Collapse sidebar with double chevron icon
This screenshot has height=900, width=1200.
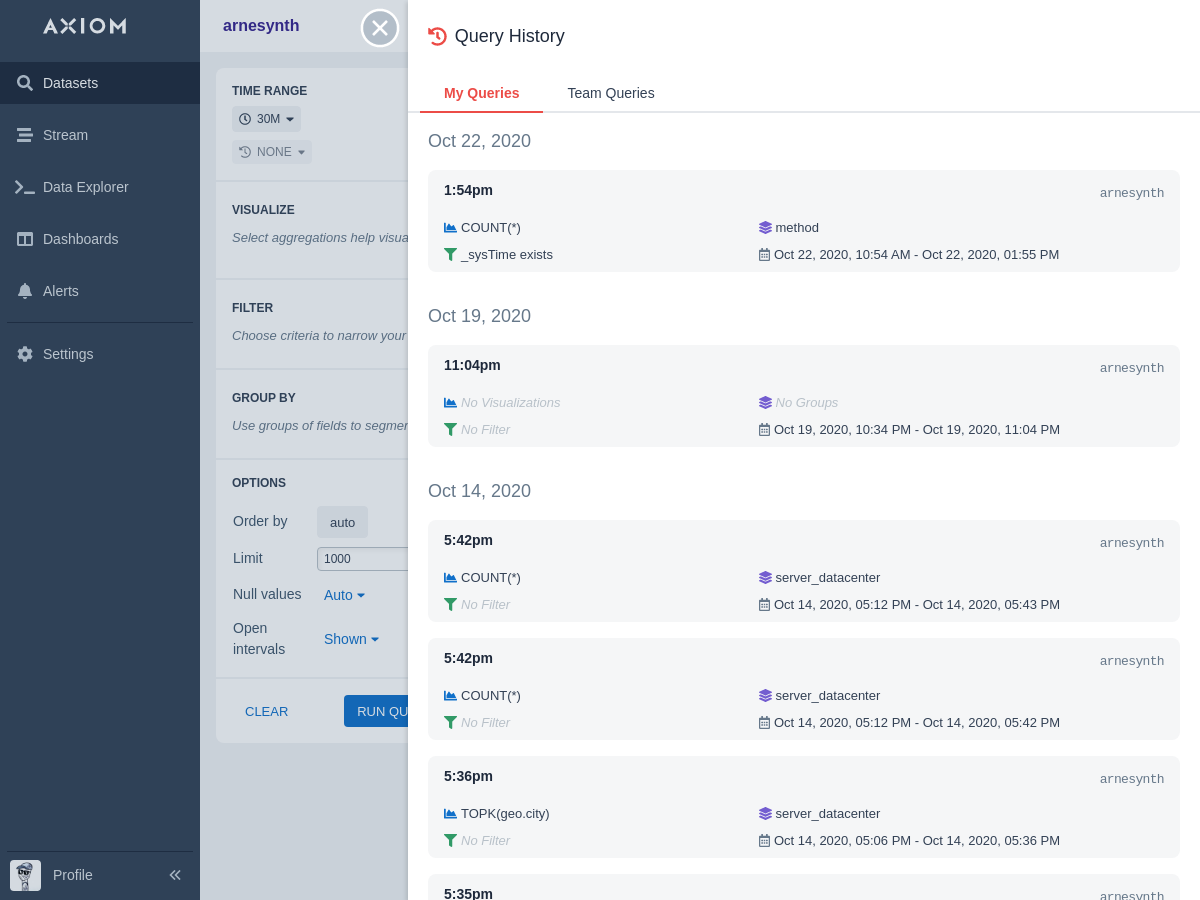pos(175,875)
